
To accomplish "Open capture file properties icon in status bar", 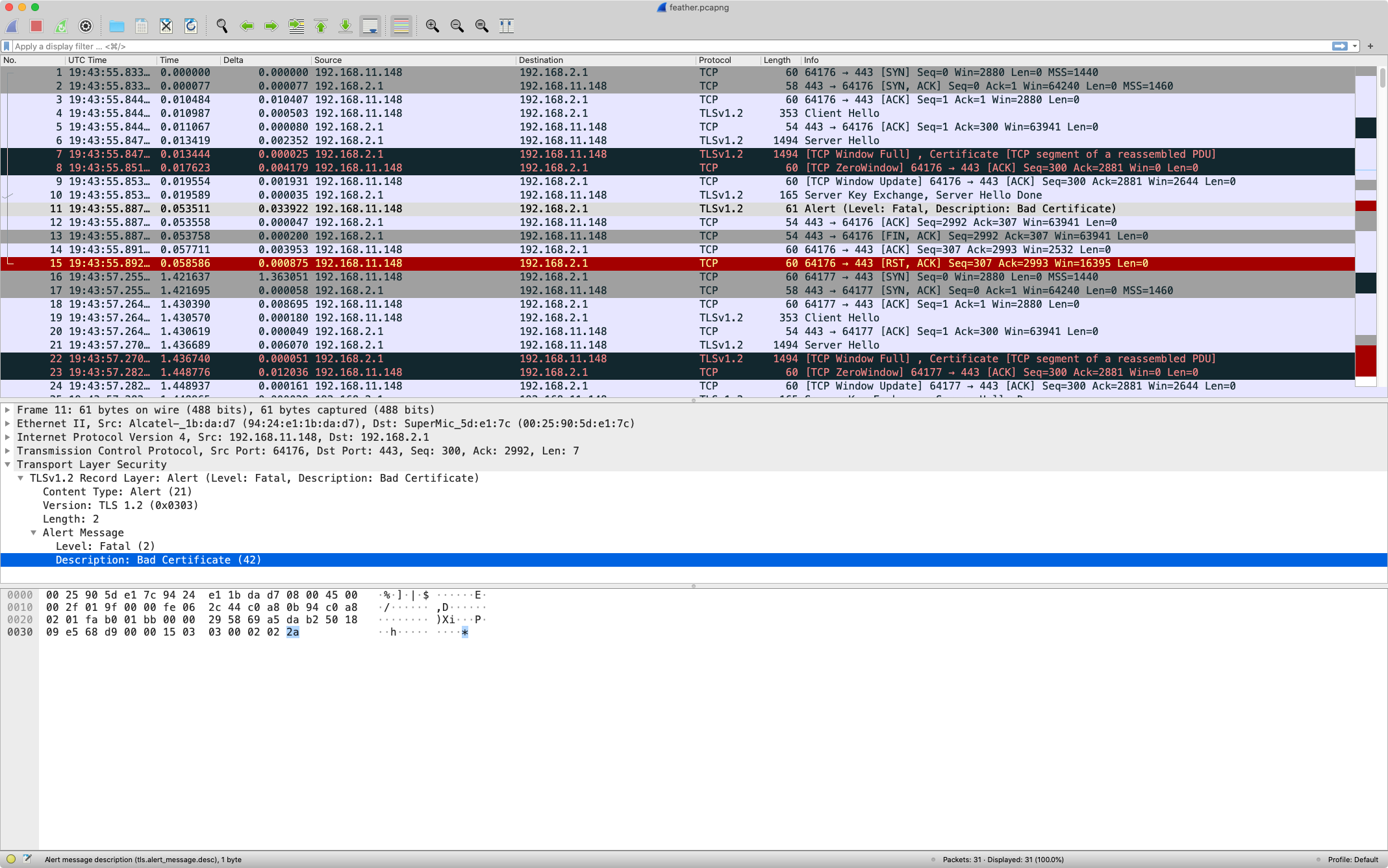I will (x=27, y=859).
